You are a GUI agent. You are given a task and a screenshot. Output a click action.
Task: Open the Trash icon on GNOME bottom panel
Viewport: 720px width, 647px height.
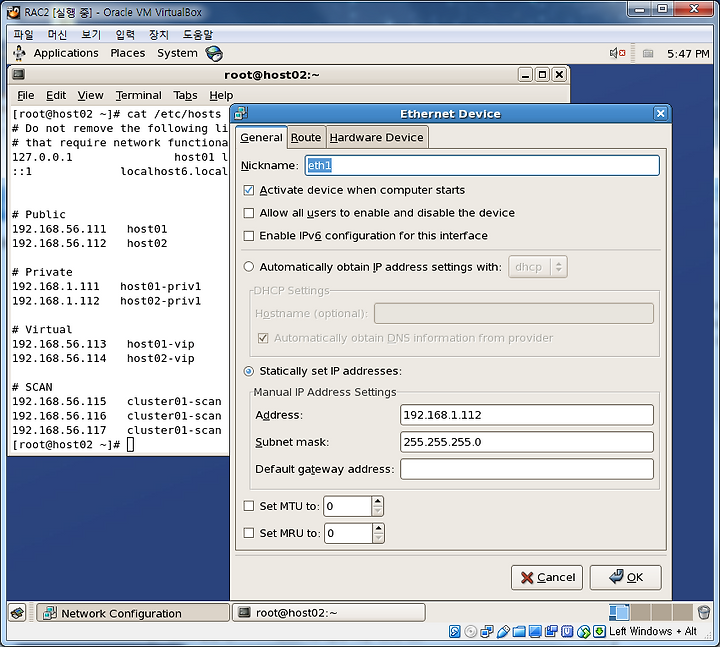pyautogui.click(x=703, y=613)
